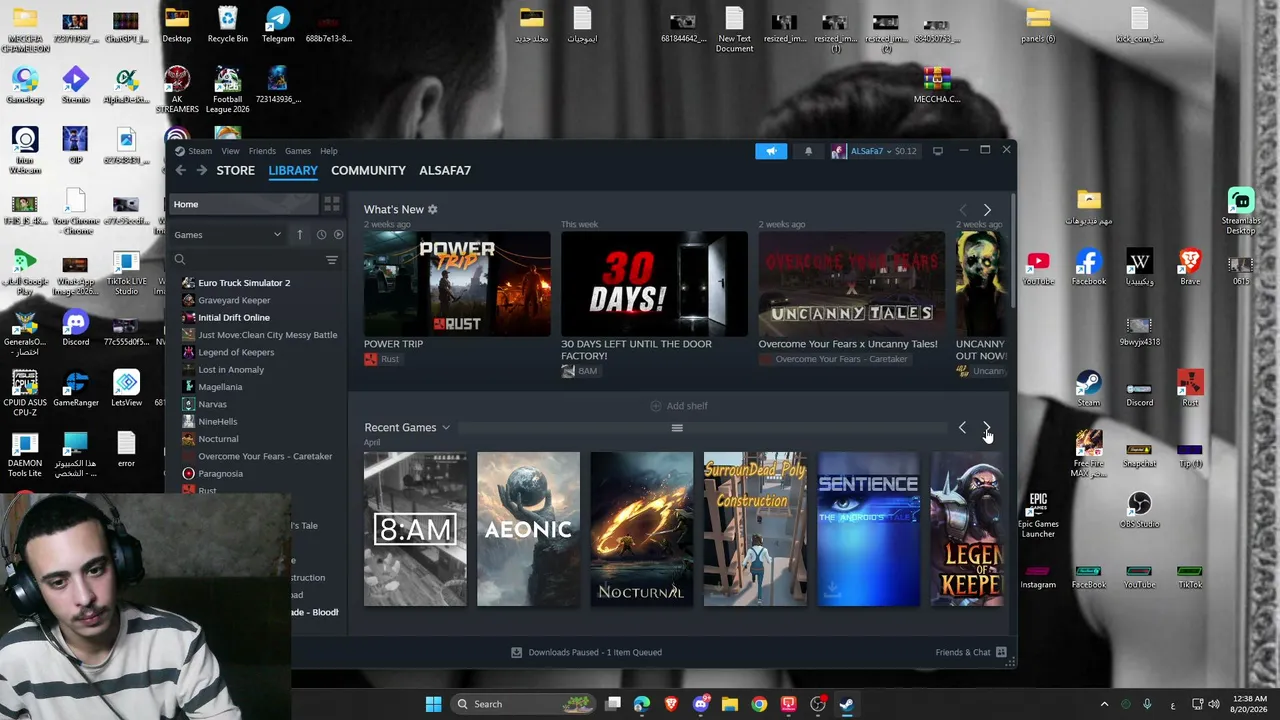This screenshot has width=1280, height=720.
Task: Click the Home button in library sidebar
Action: point(244,204)
